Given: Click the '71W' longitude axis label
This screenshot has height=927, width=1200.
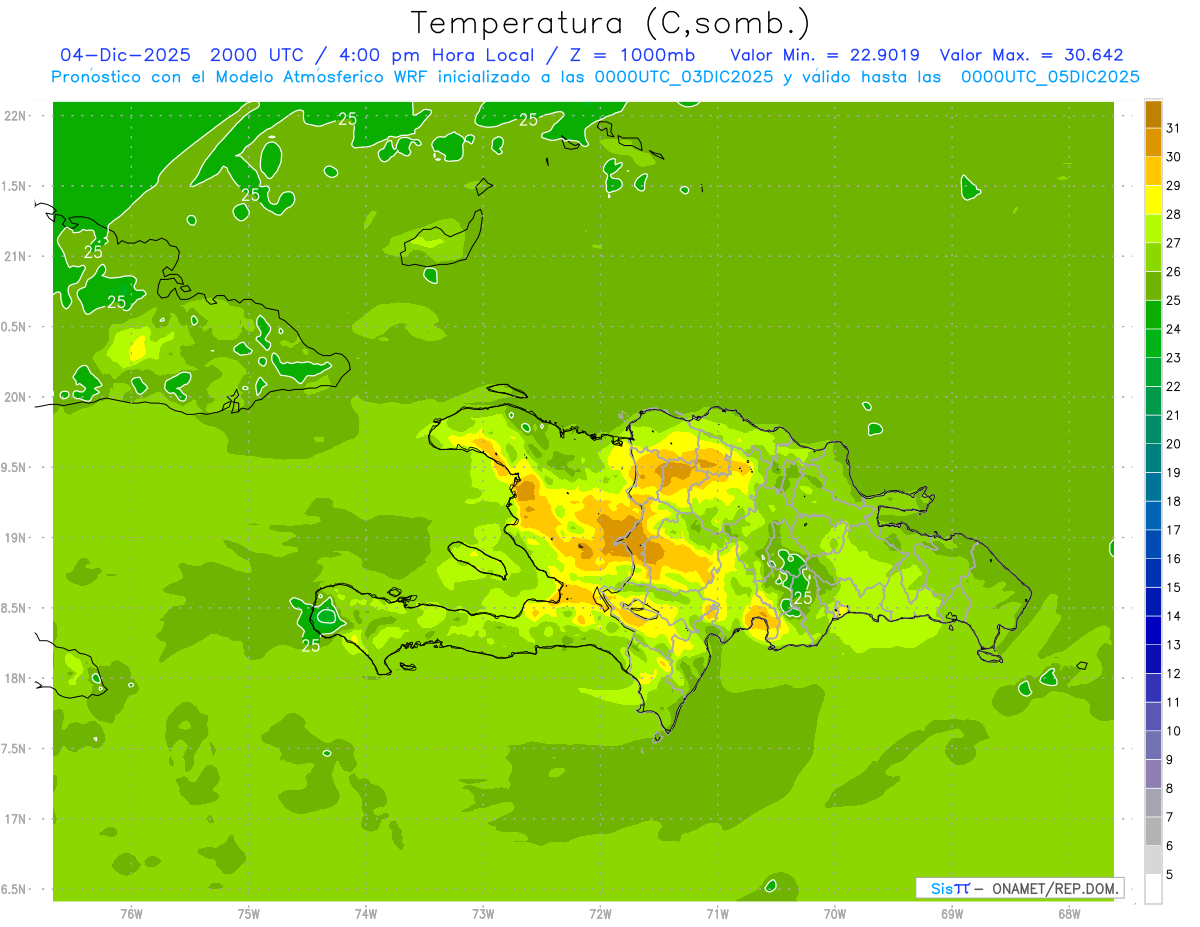Looking at the screenshot, I should click(x=717, y=913).
